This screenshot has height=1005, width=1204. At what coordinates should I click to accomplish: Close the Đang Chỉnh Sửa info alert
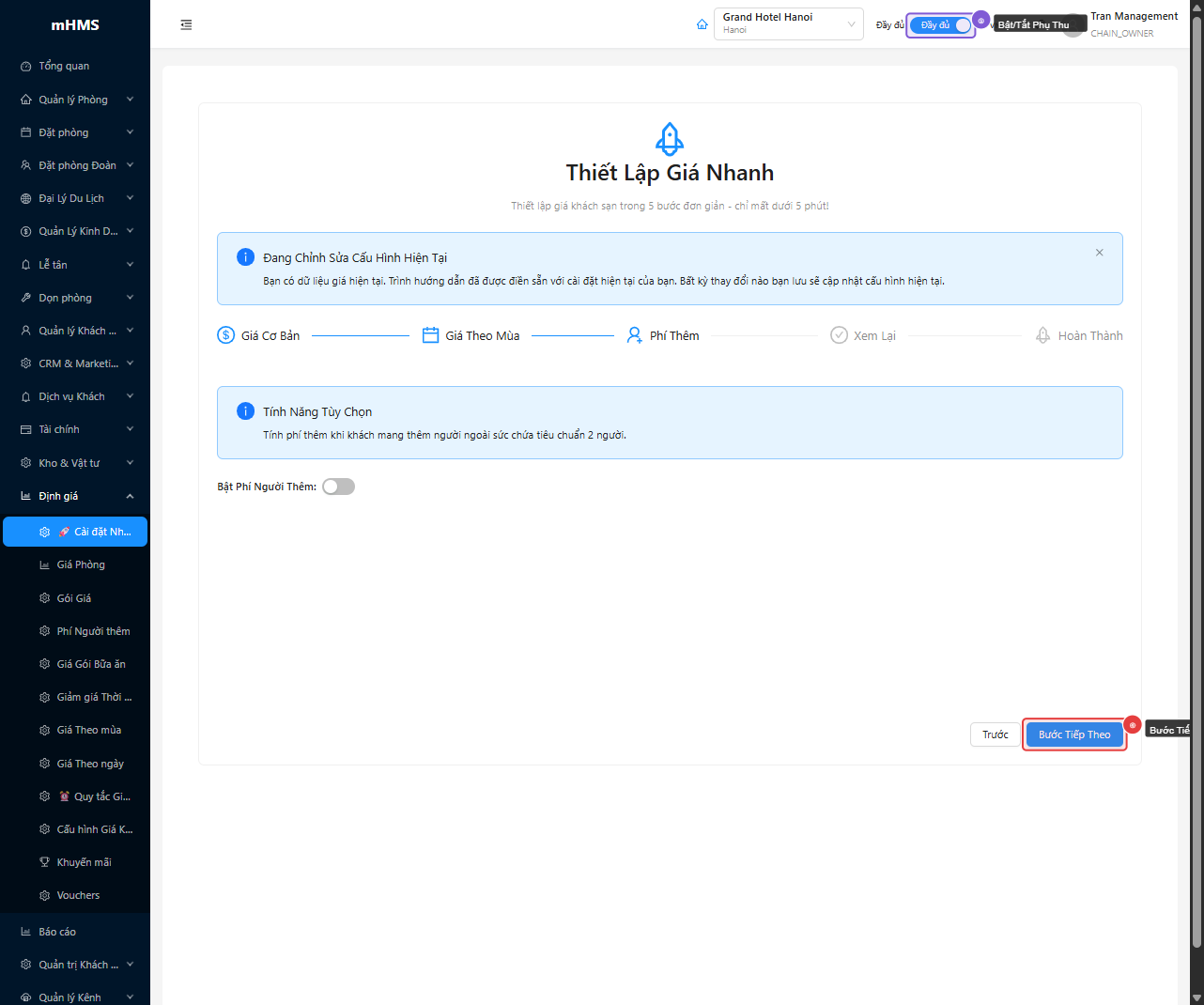click(1099, 253)
